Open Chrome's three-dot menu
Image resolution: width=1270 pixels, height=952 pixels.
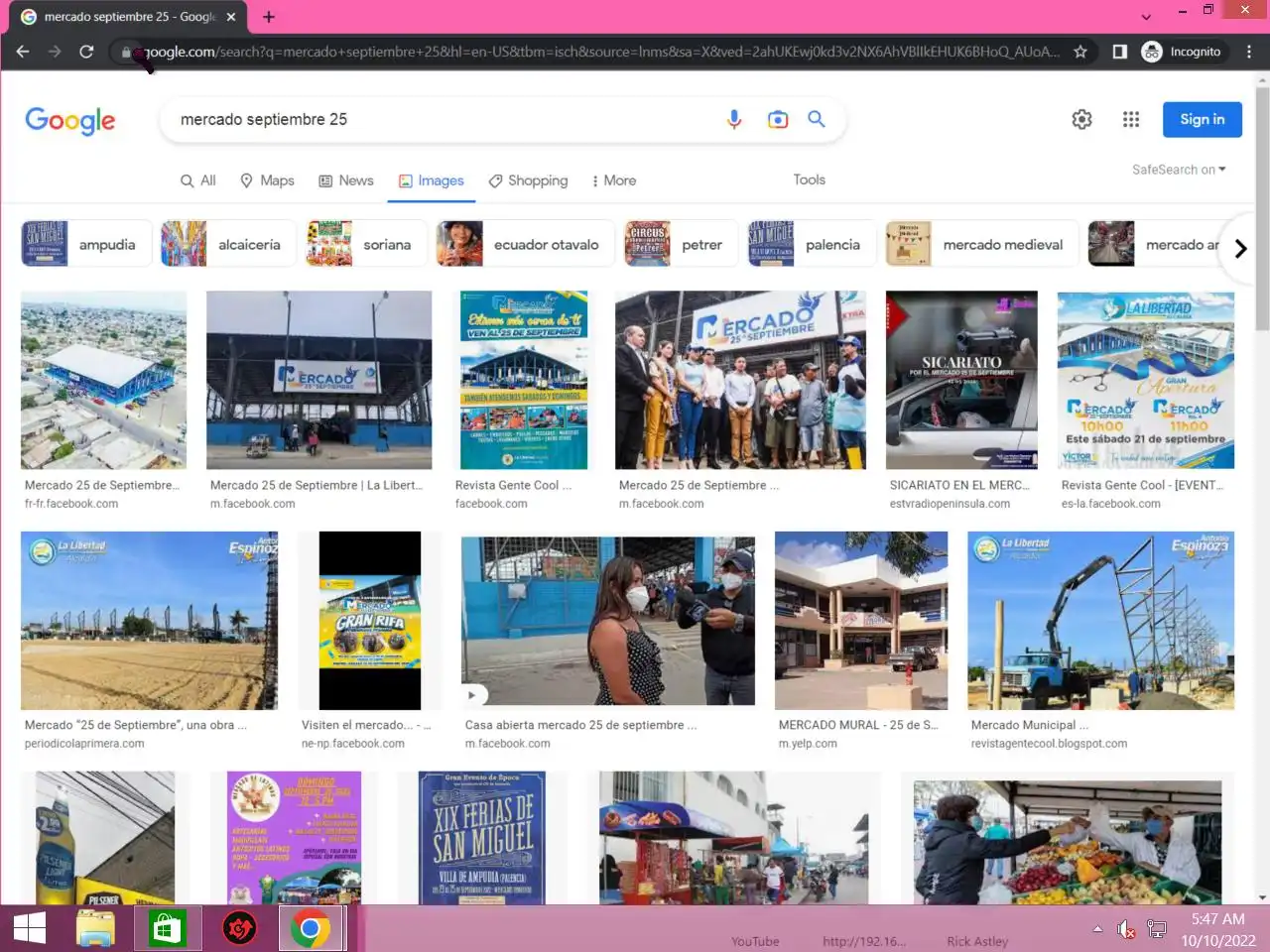pos(1248,52)
